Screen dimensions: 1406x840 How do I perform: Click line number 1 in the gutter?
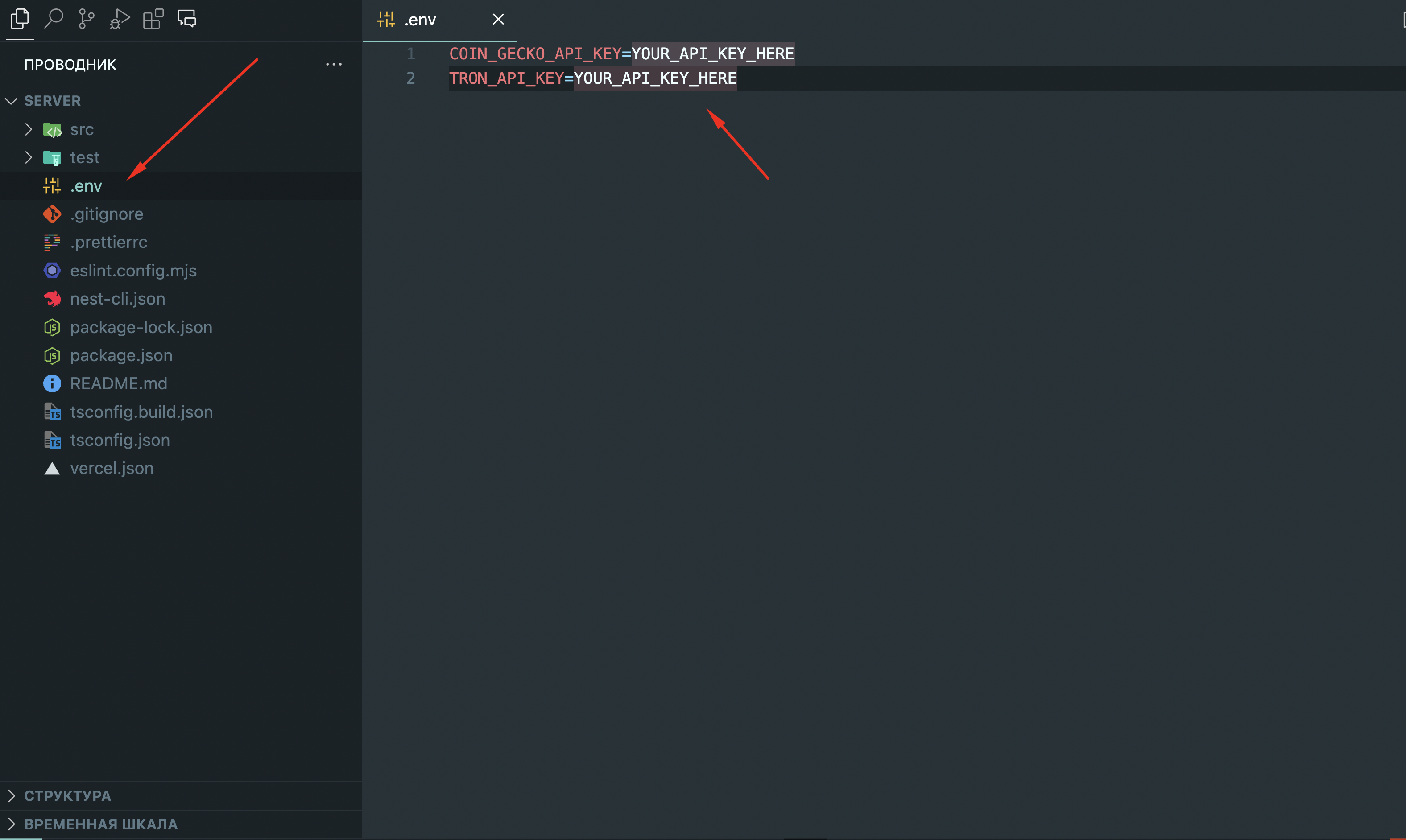point(411,54)
